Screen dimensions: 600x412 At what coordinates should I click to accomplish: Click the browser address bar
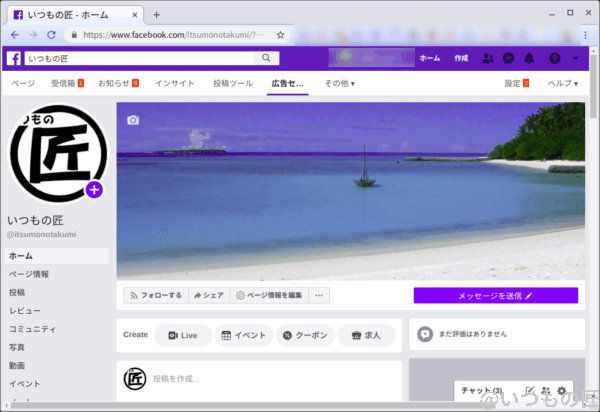[x=173, y=35]
